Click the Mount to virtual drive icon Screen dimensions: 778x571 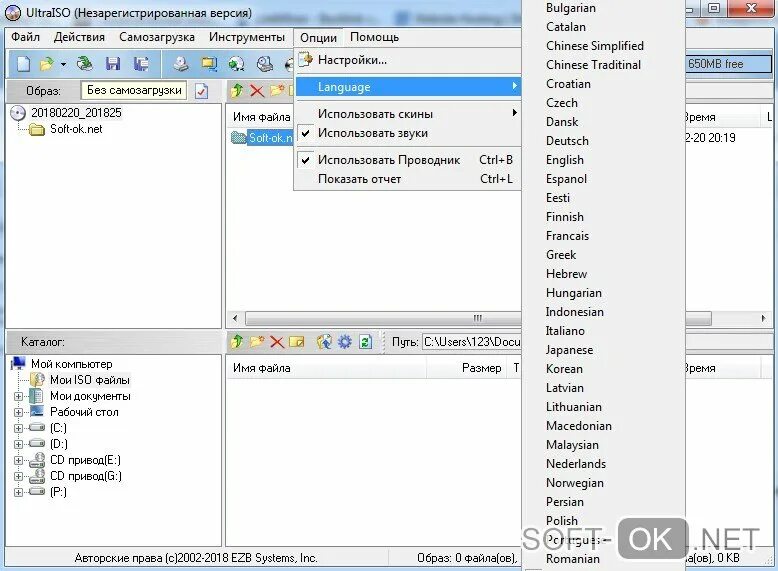coord(265,64)
